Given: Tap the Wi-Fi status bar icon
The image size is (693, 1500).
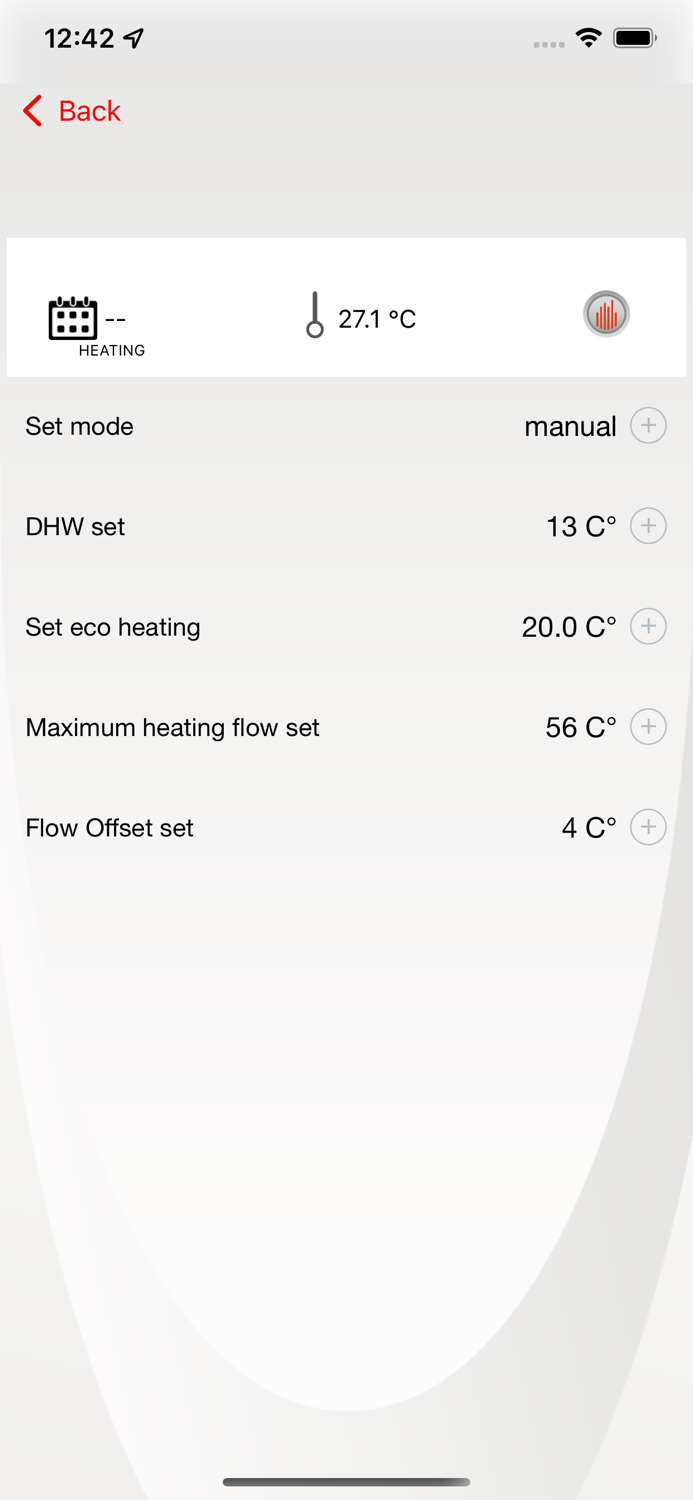Looking at the screenshot, I should 588,38.
